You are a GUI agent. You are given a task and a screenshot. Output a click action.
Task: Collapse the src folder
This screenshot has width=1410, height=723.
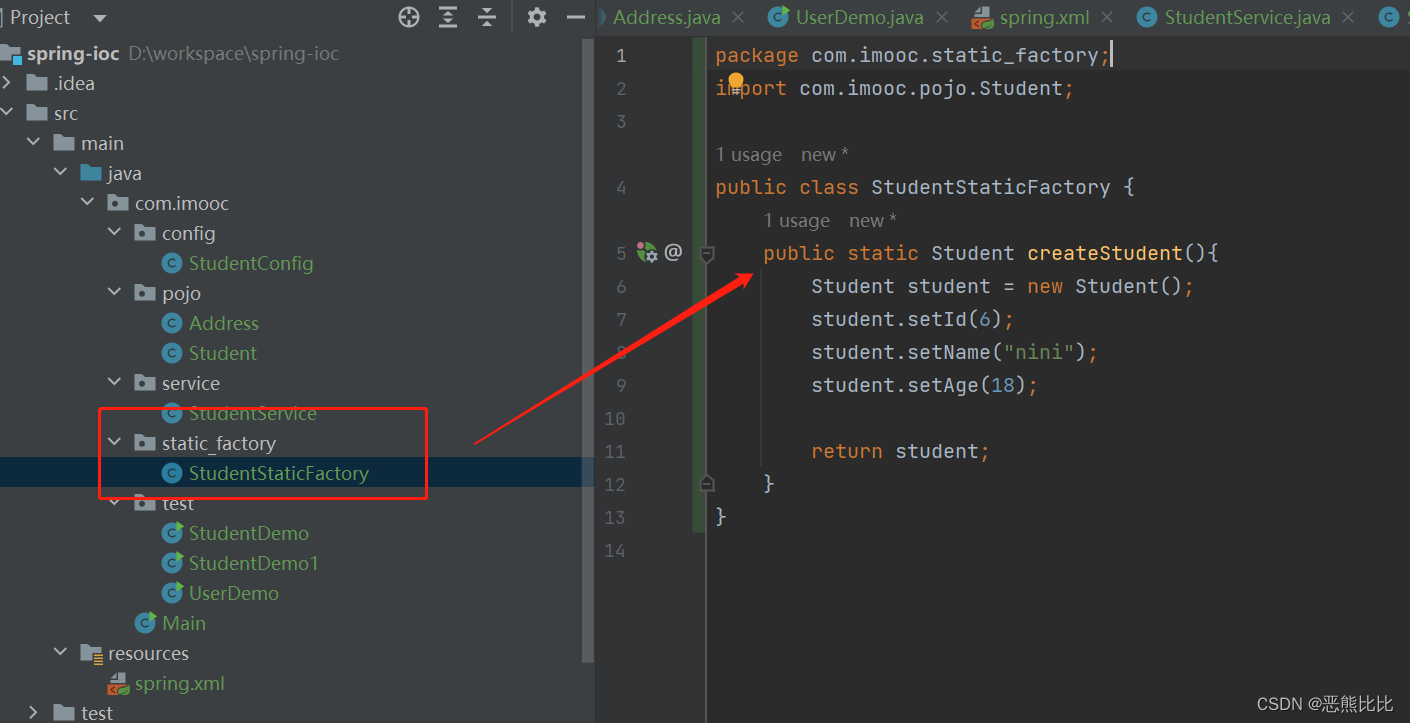[x=8, y=113]
